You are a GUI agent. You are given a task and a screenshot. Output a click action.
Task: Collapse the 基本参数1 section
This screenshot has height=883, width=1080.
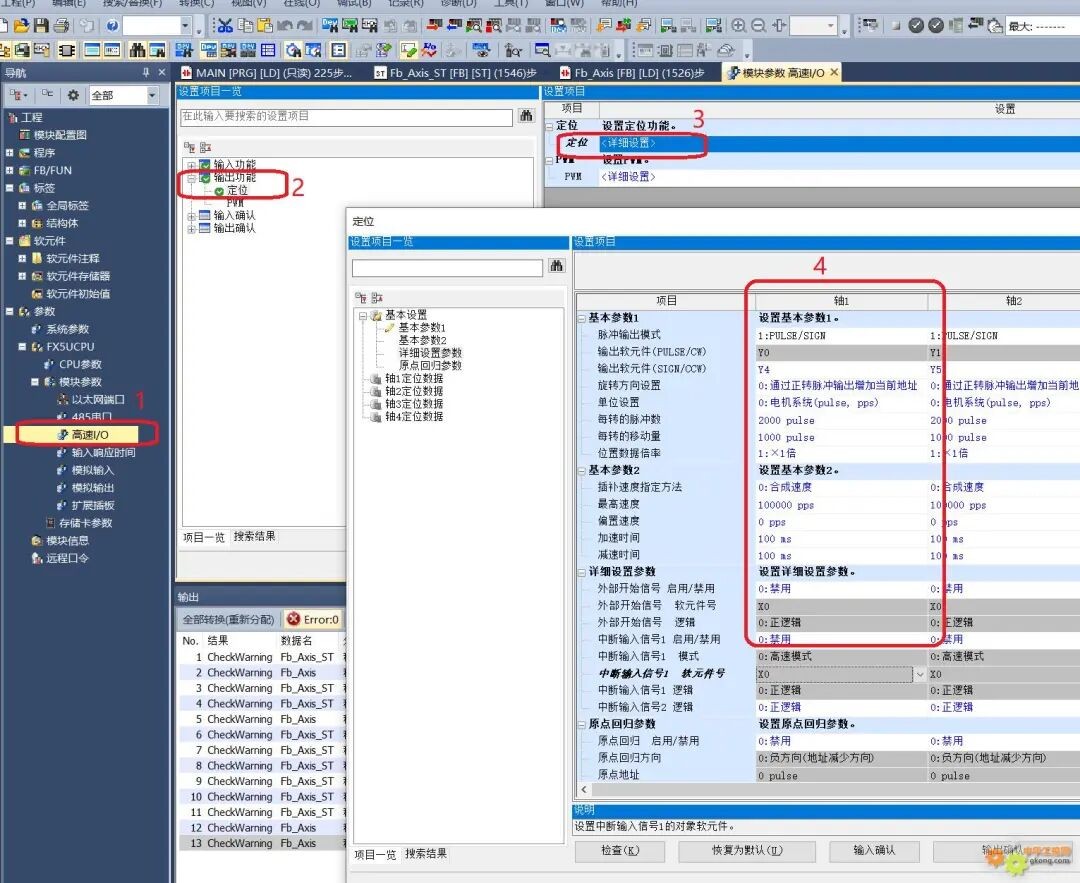tap(582, 318)
